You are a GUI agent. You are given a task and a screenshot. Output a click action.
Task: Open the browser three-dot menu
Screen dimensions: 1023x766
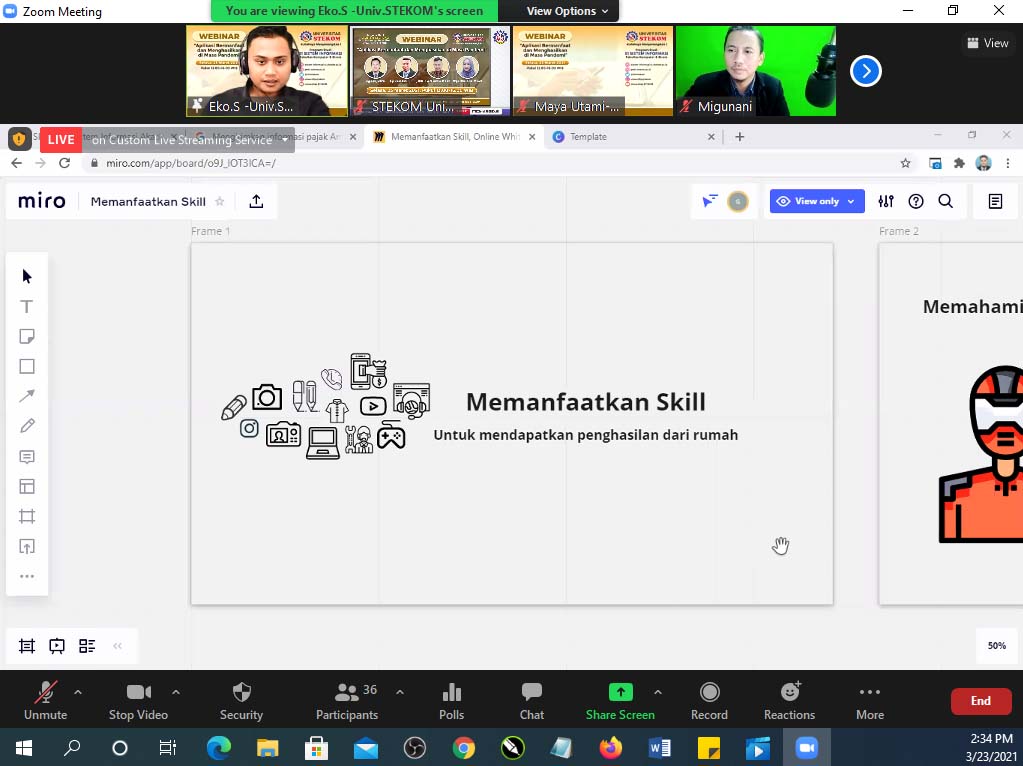tap(1007, 163)
